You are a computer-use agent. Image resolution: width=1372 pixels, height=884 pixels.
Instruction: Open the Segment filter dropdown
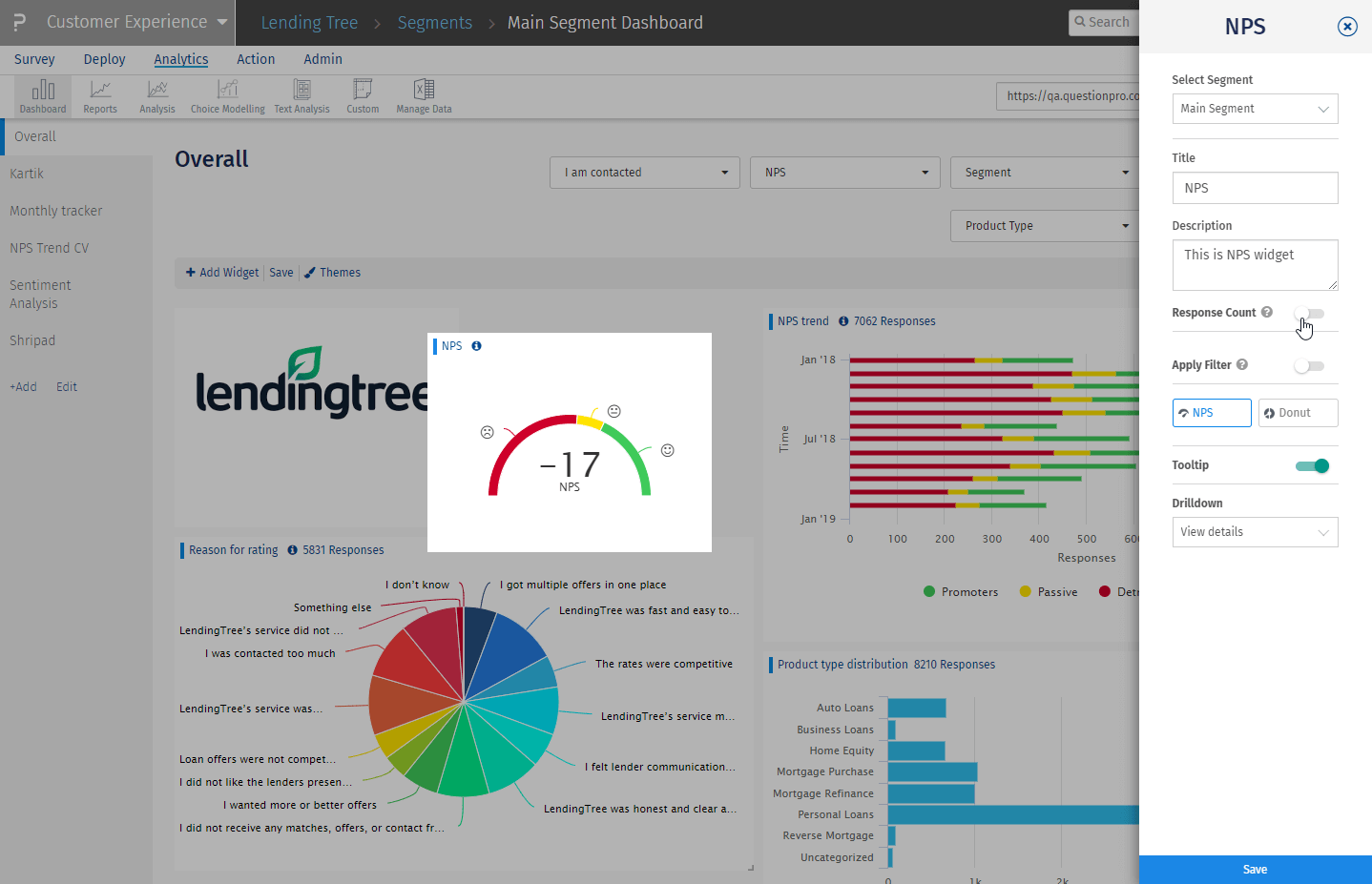coord(1045,173)
